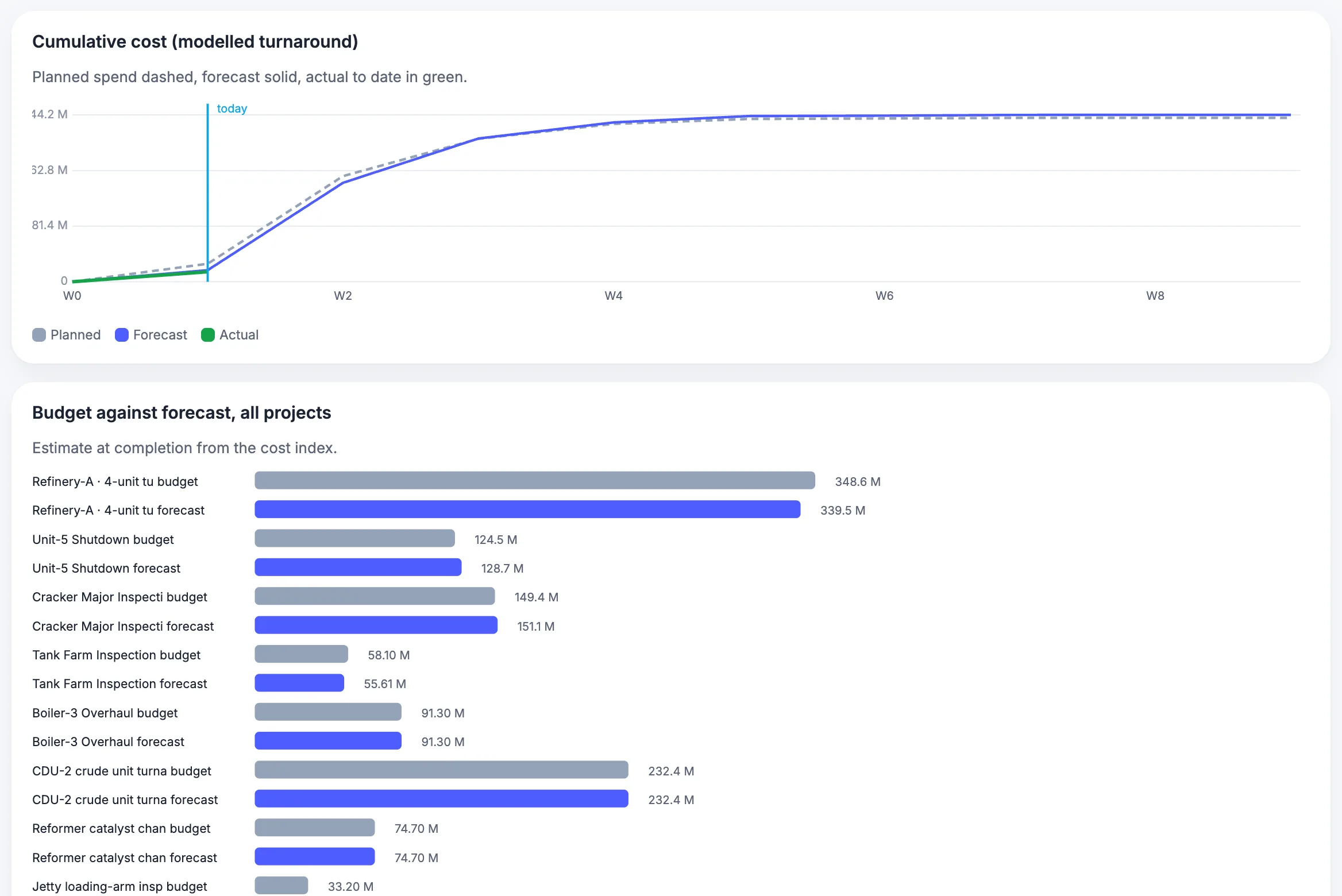Select the Boiler-3 Overhaul budget bar
Viewport: 1342px width, 896px height.
[x=328, y=712]
